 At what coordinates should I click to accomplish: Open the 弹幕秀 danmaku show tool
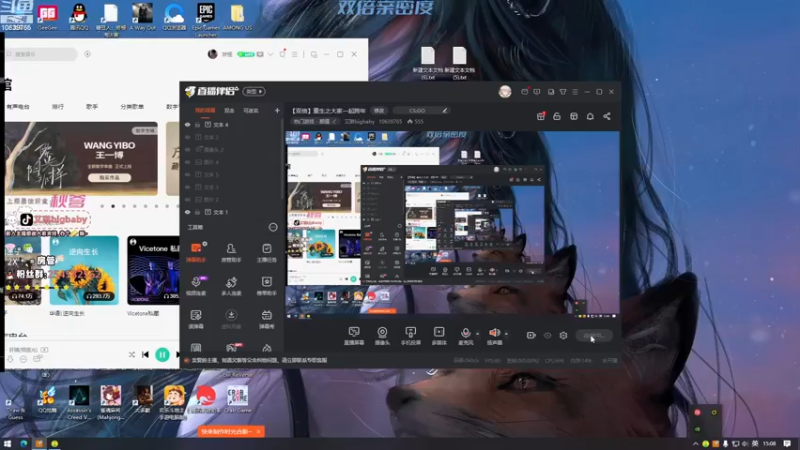click(x=266, y=319)
